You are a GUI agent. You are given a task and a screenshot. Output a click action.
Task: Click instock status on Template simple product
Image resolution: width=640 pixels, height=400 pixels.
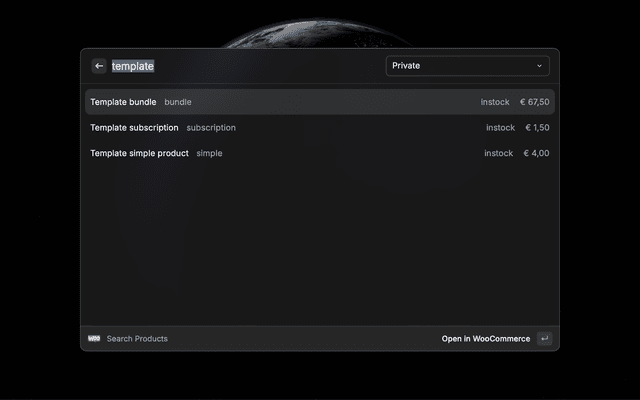[x=498, y=154]
